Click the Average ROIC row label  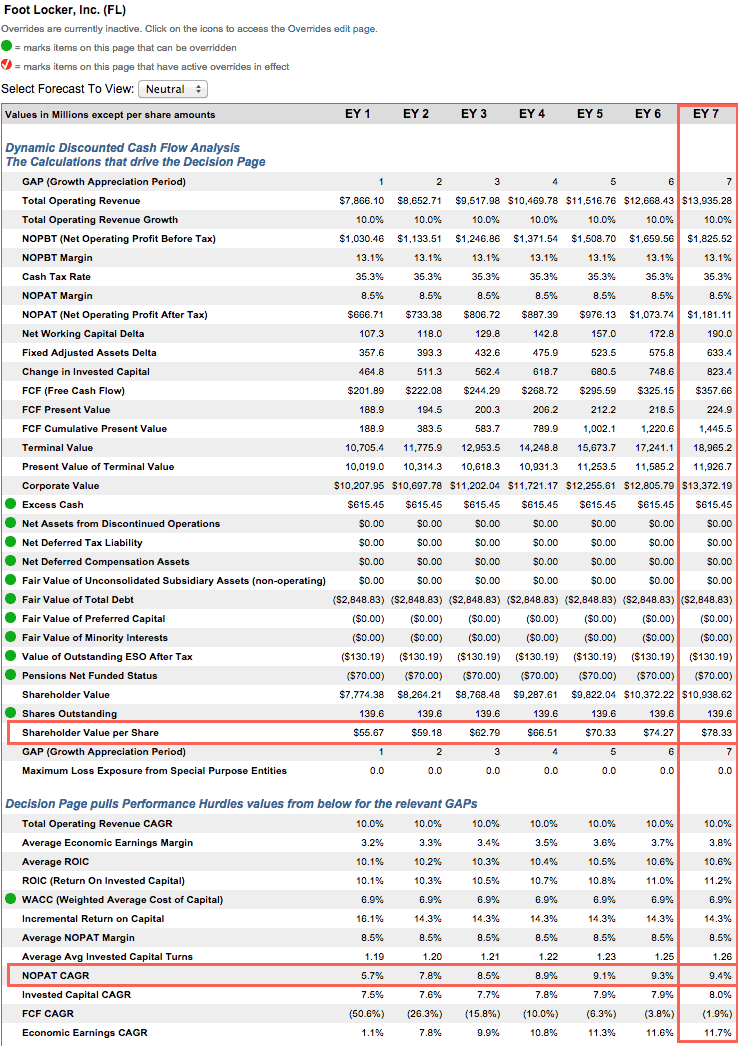(x=55, y=862)
